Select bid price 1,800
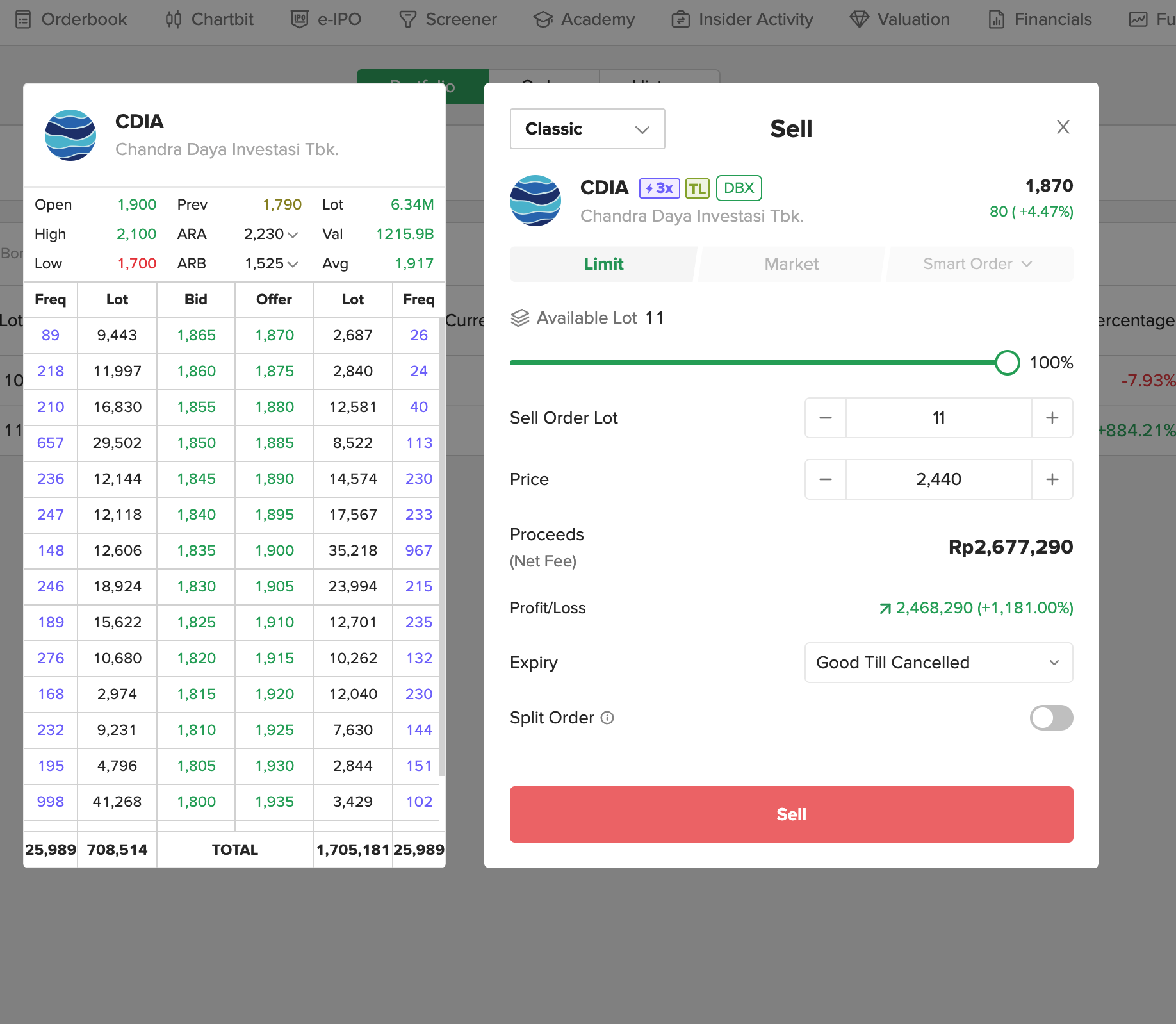 196,802
